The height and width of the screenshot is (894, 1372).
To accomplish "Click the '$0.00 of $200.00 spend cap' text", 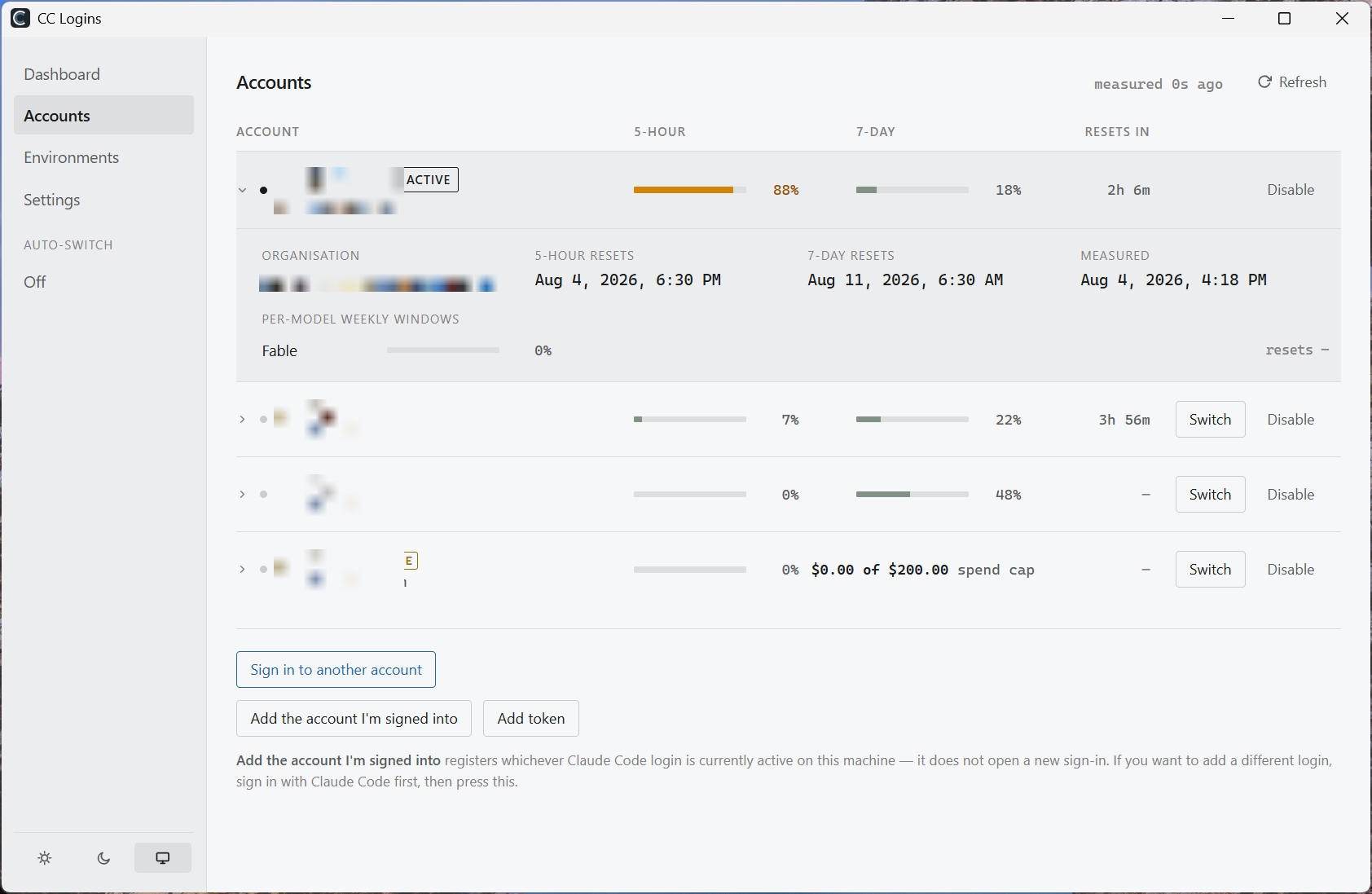I will click(923, 570).
